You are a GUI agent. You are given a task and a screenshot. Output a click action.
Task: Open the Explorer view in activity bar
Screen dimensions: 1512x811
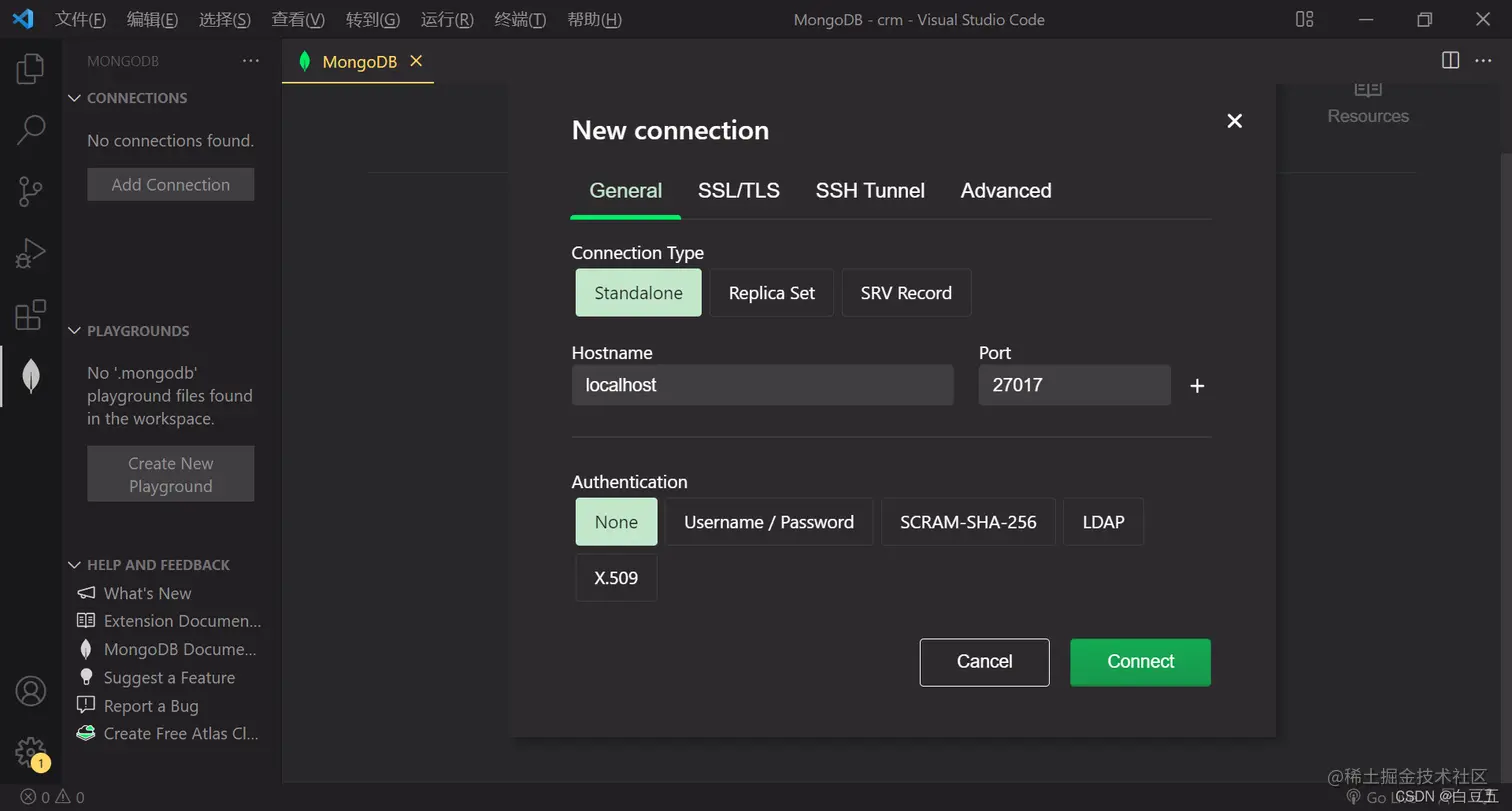click(30, 69)
